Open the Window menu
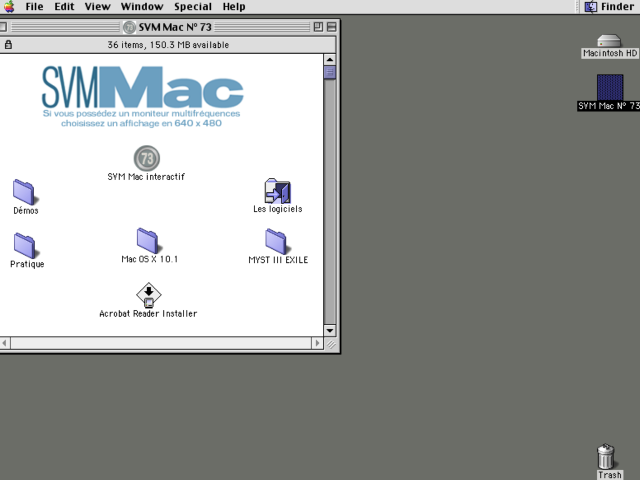Screen dimensions: 640x480 click(142, 7)
